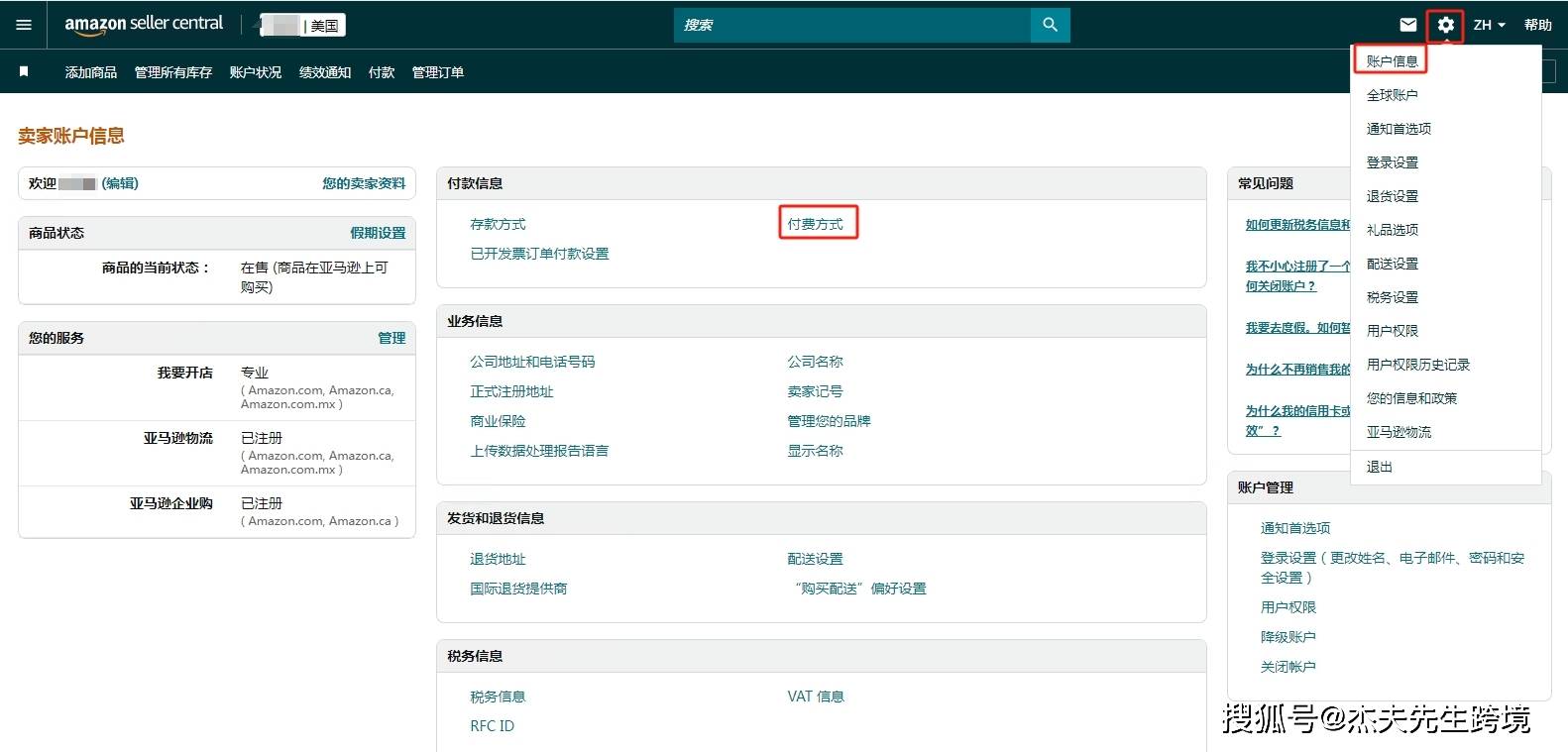The image size is (1568, 752).
Task: Click the search magnifier button
Action: (x=1050, y=25)
